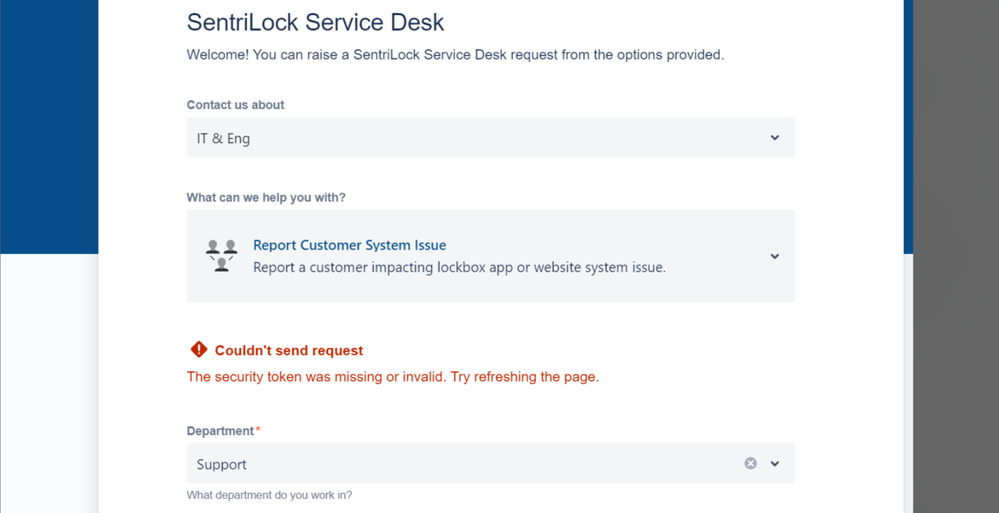Screen dimensions: 999x513
Task: Click the SentriLock Service Desk heading
Action: point(315,23)
